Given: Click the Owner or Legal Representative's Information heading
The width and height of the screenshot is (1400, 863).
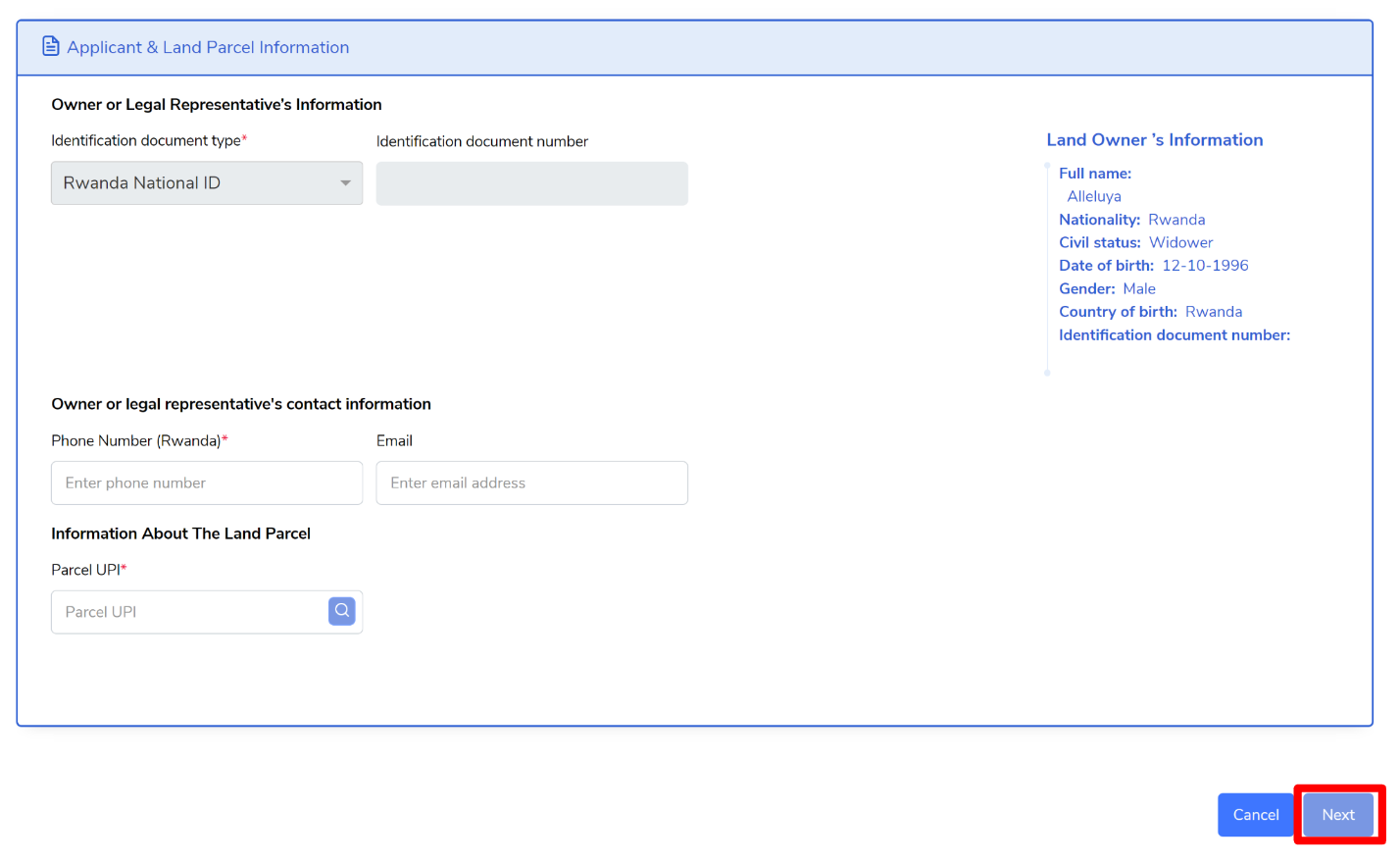Looking at the screenshot, I should click(217, 105).
